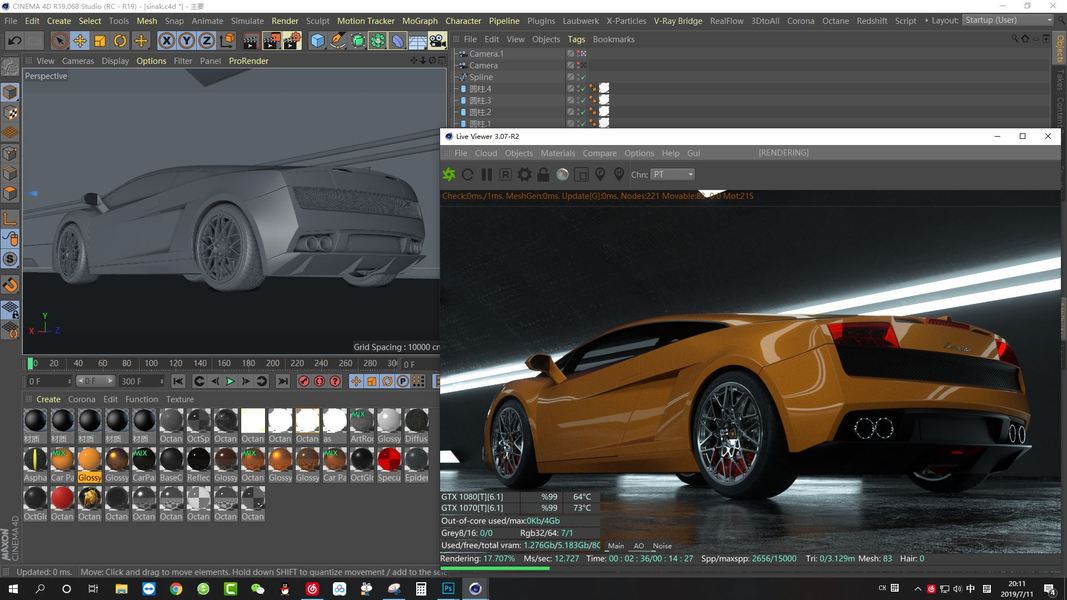Switch to Noise pass tab in Live Viewer
This screenshot has width=1067, height=600.
pyautogui.click(x=662, y=546)
